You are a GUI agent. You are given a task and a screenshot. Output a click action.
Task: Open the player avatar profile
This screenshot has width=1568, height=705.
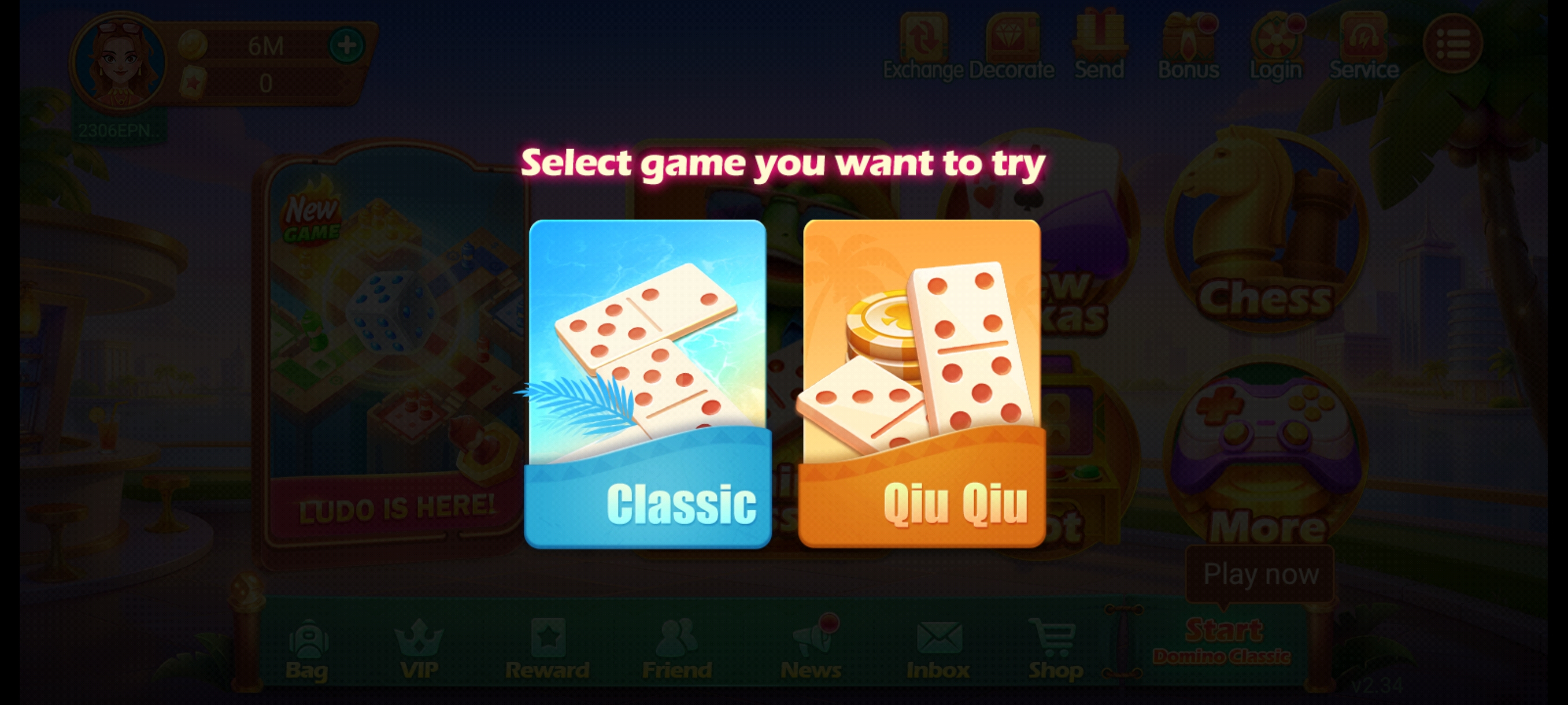coord(120,62)
